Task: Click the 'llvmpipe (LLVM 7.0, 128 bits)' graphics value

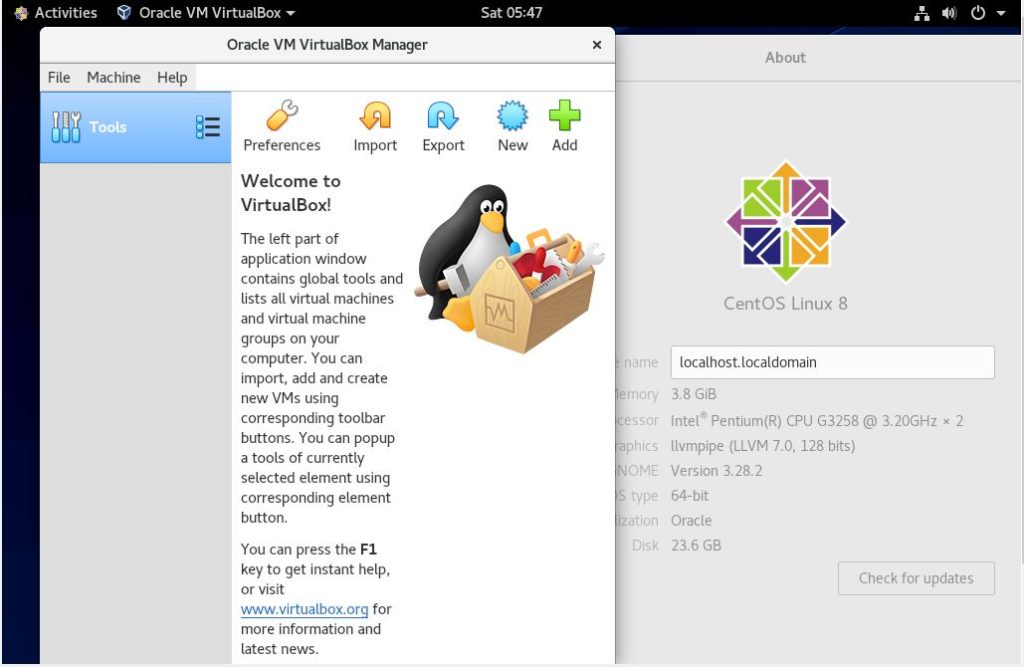Action: pos(763,446)
